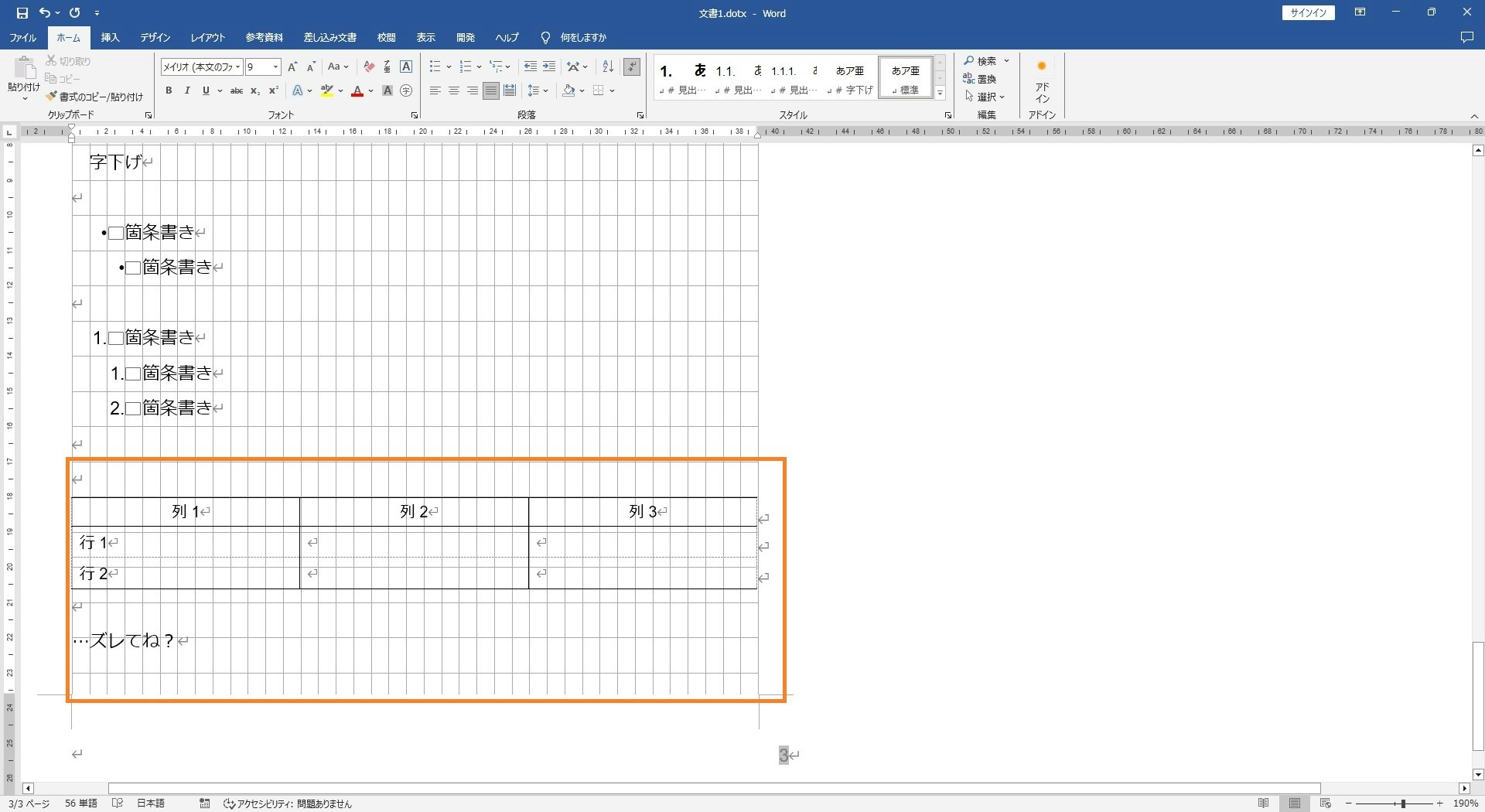
Task: Apply superscript formatting (x²)
Action: coord(273,90)
